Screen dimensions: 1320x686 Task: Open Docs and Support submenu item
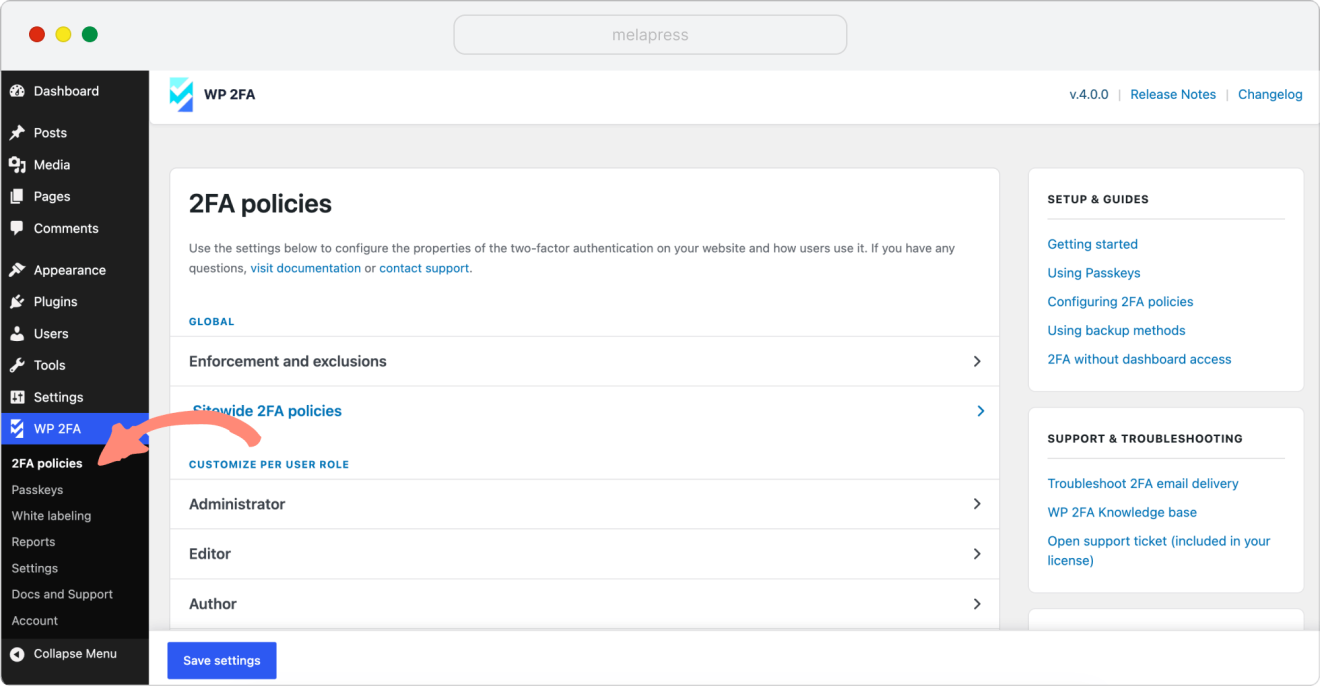click(62, 594)
